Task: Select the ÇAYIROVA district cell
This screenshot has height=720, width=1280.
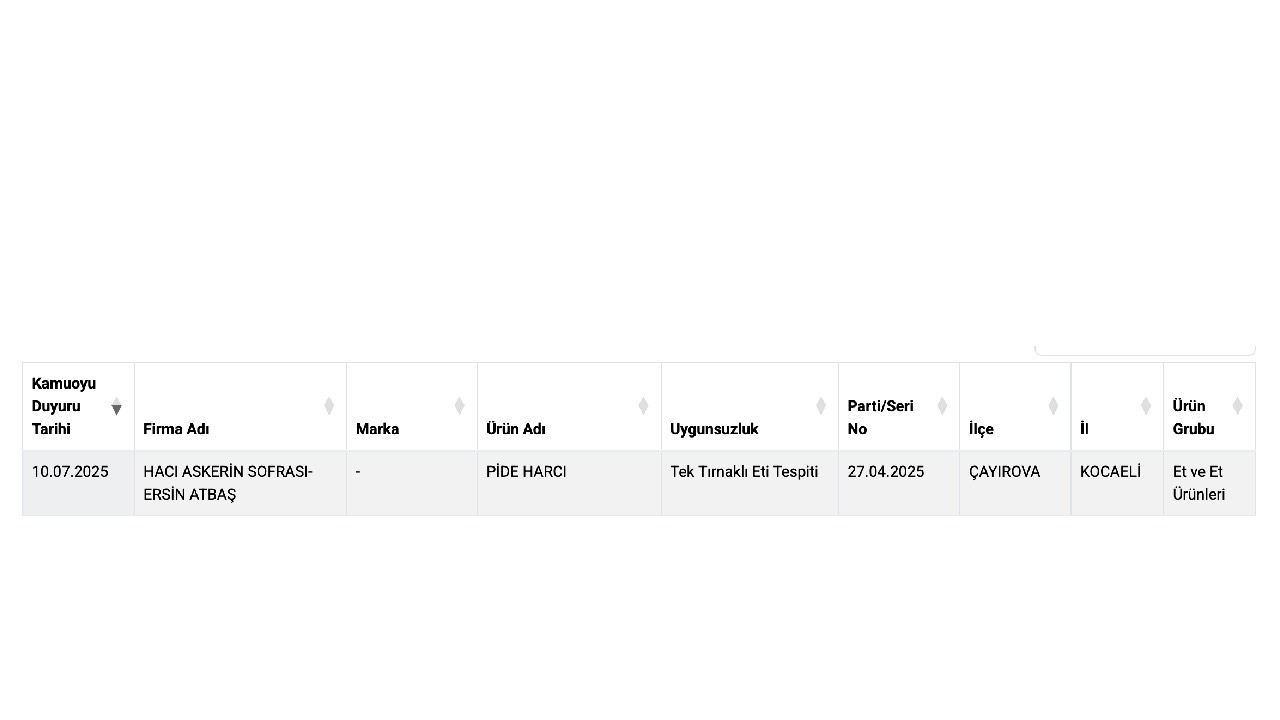Action: (1015, 483)
